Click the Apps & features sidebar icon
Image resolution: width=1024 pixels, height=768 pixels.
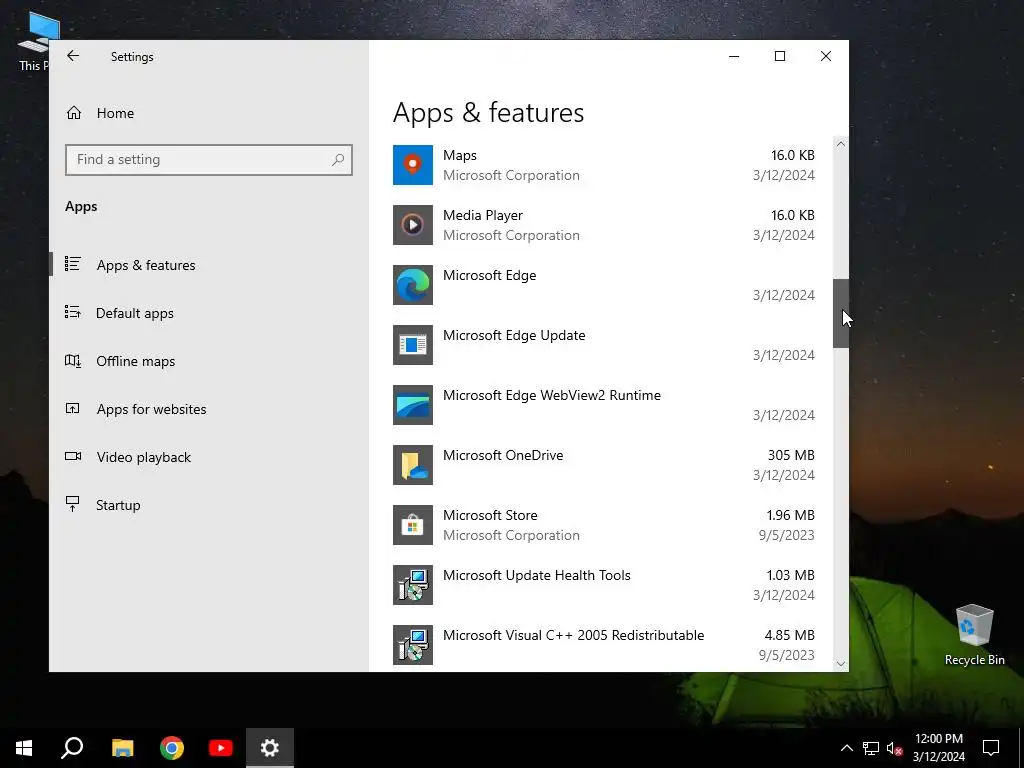(x=72, y=264)
